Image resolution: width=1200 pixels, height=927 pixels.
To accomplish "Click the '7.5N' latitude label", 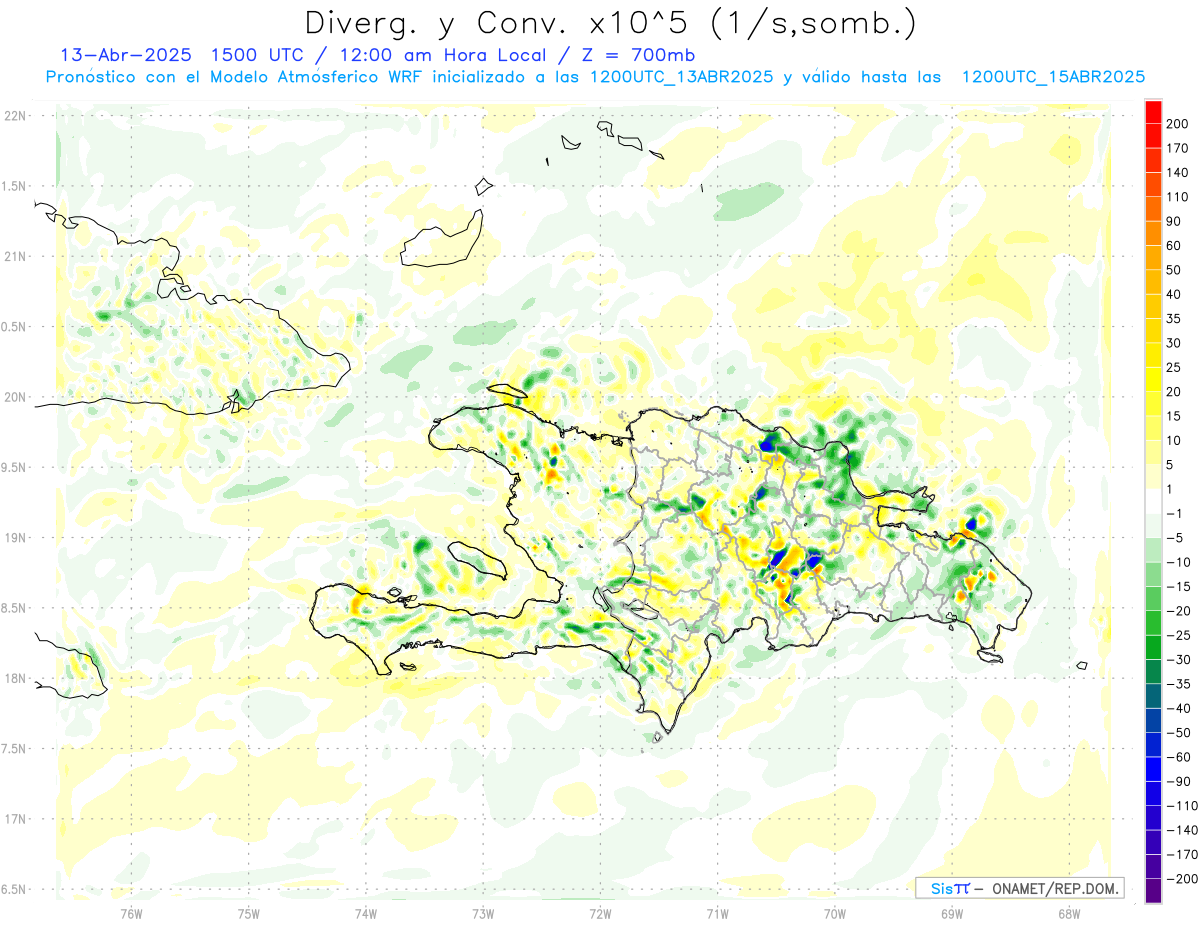I will (x=14, y=749).
